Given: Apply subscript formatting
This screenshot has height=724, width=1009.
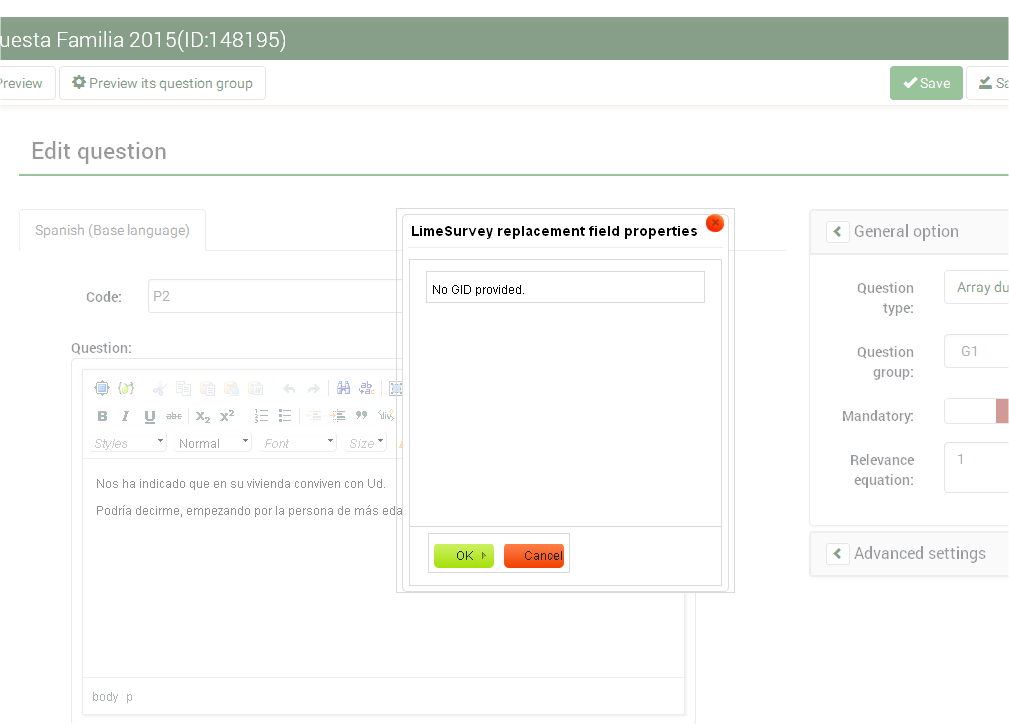Looking at the screenshot, I should 203,416.
